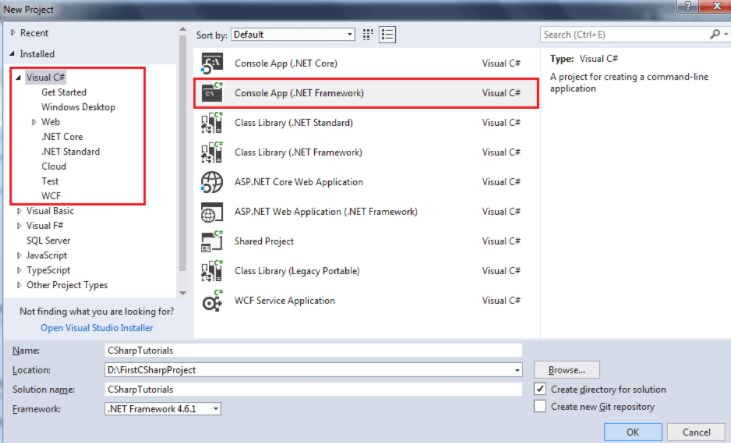Viewport: 731px width, 443px height.
Task: Click the Console App (.NET Core) template icon
Action: tap(211, 64)
